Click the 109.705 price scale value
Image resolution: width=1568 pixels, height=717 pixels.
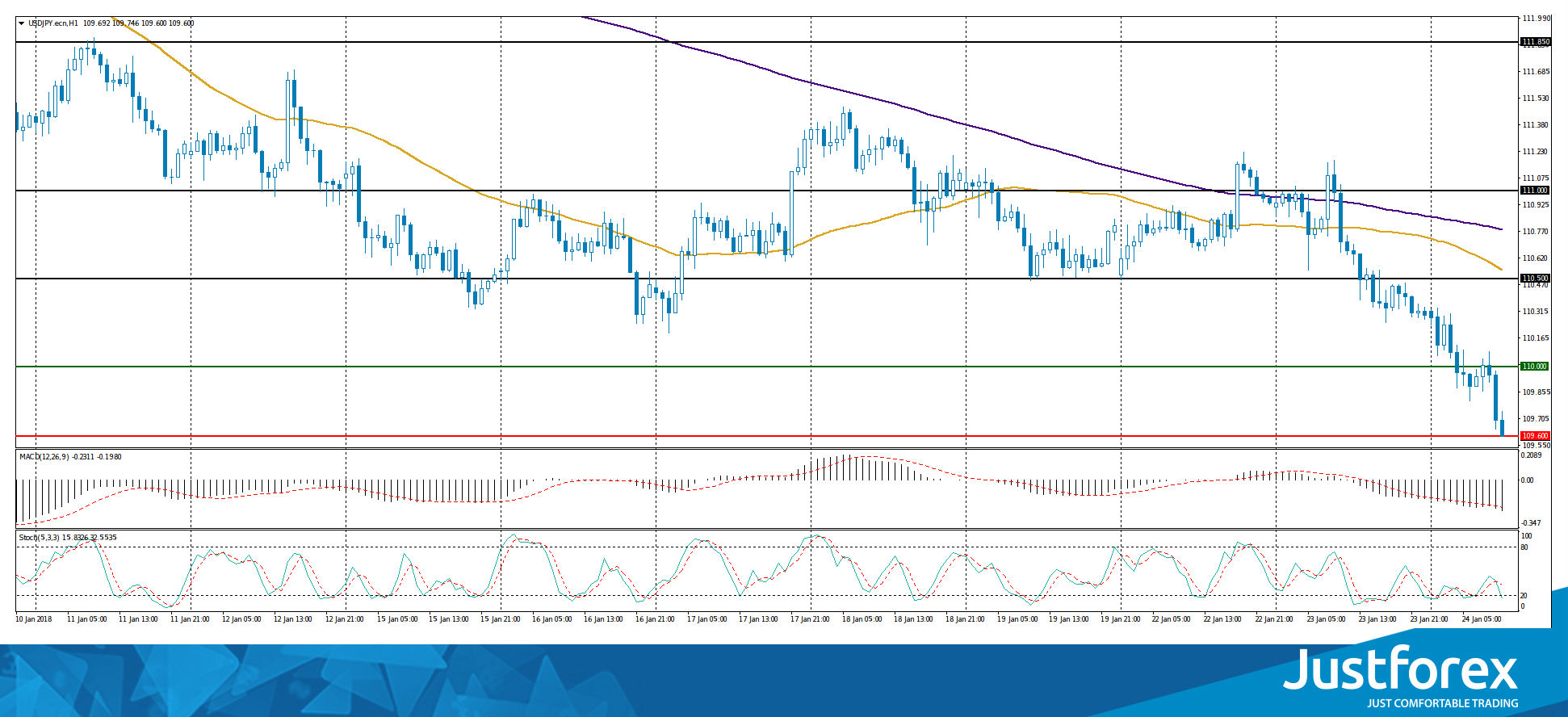1536,419
